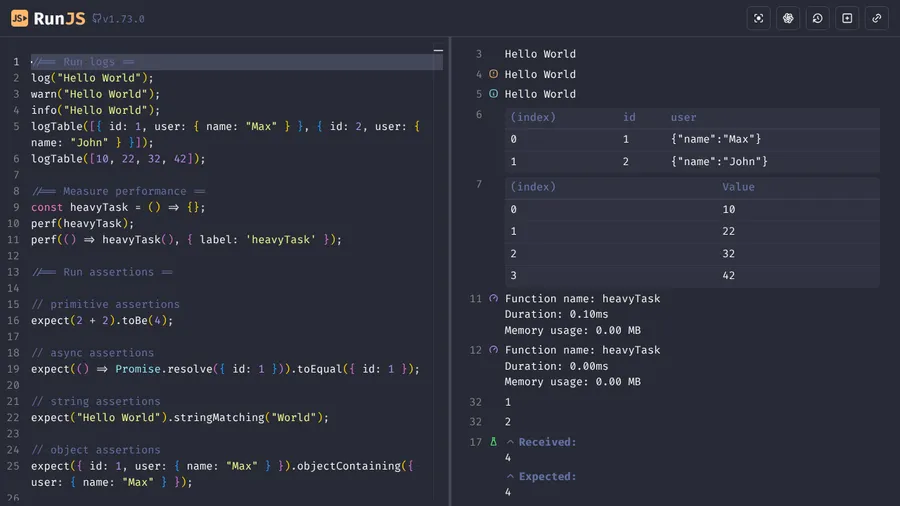Click the objectContaining expect line

(x=222, y=474)
